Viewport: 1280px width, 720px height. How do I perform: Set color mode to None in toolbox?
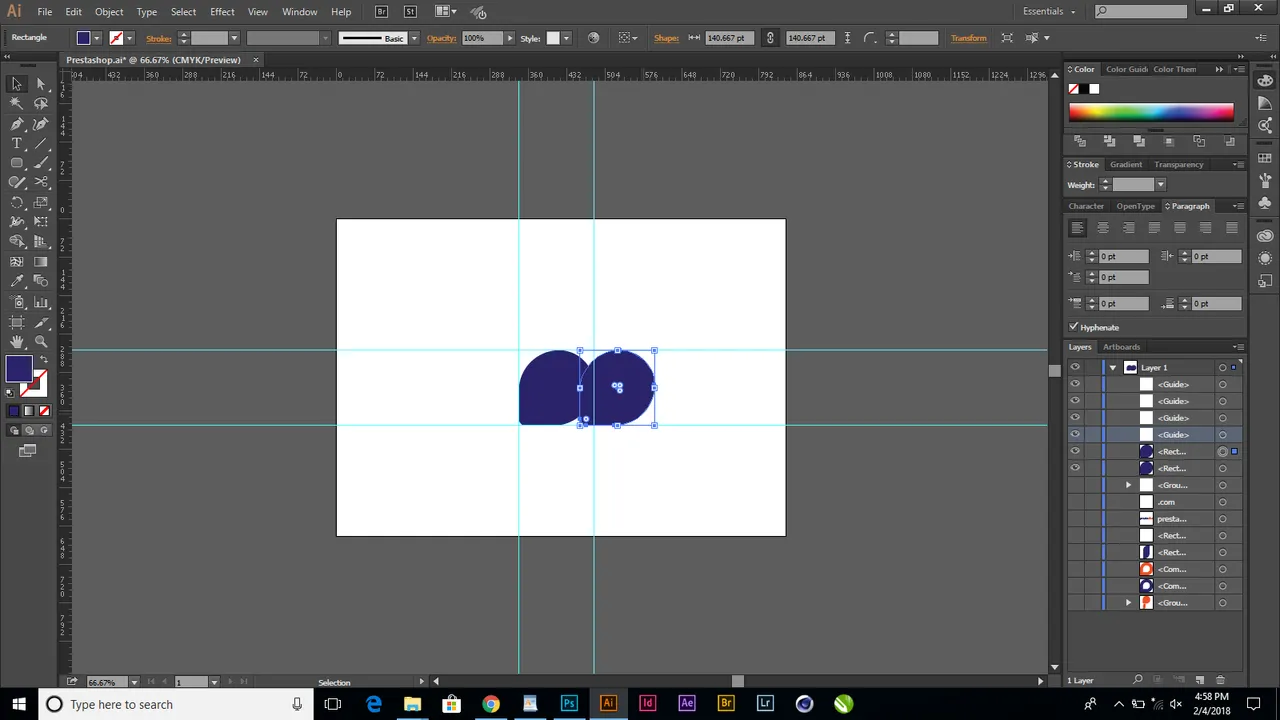tap(44, 410)
